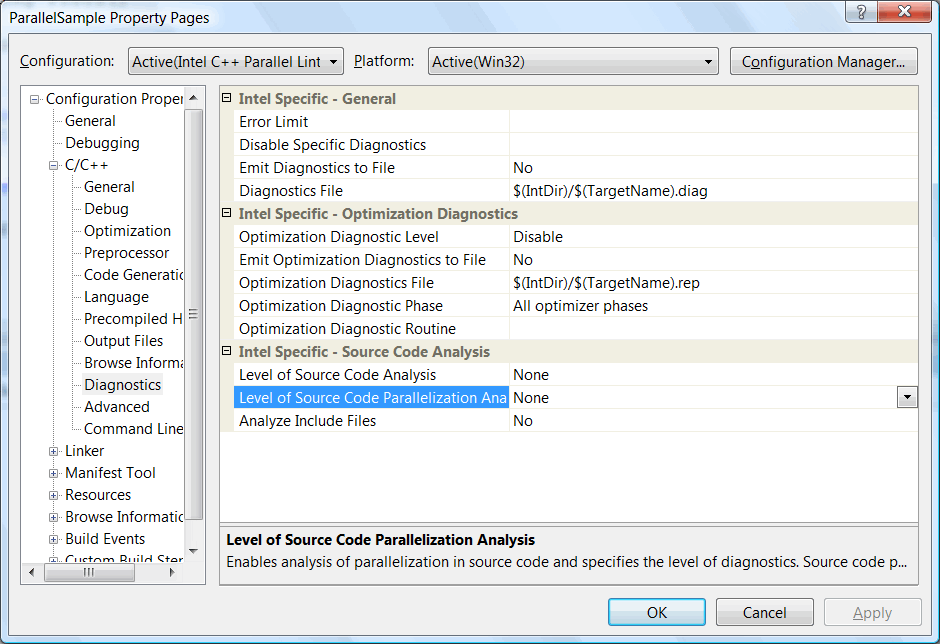The image size is (940, 644).
Task: Expand the Build Events tree node
Action: pos(53,540)
